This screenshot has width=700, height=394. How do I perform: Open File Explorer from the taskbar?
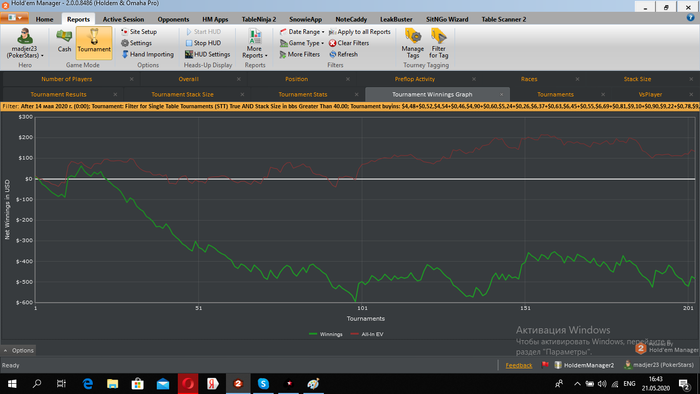point(112,383)
